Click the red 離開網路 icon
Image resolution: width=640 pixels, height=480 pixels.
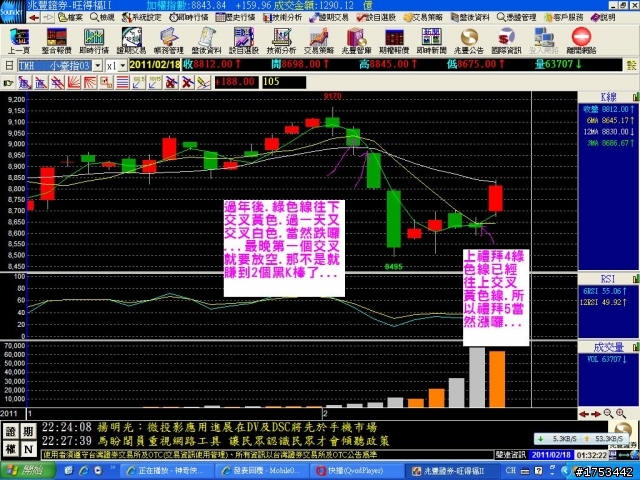[581, 41]
